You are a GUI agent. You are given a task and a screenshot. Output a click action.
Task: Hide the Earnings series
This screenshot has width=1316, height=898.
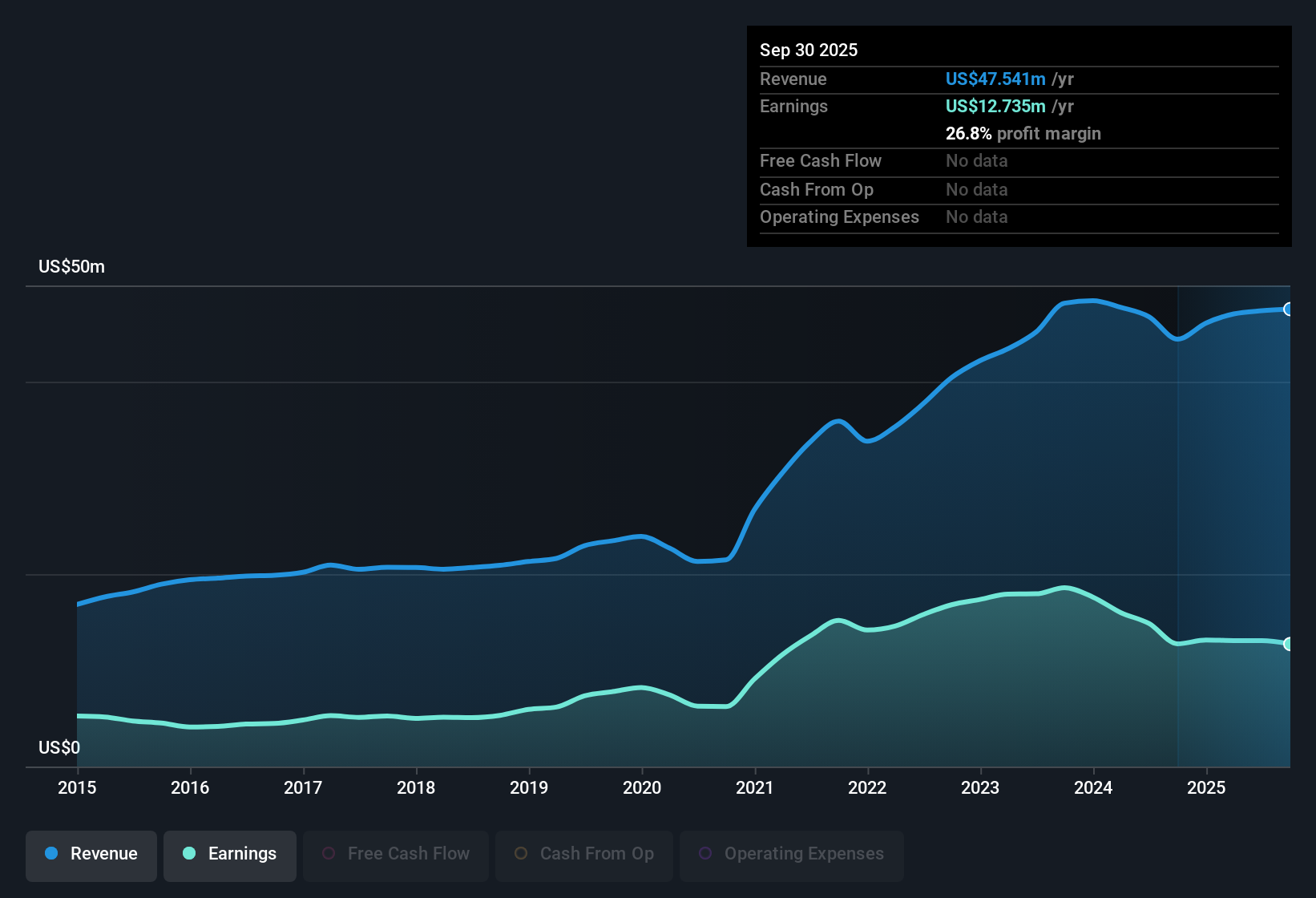(230, 854)
